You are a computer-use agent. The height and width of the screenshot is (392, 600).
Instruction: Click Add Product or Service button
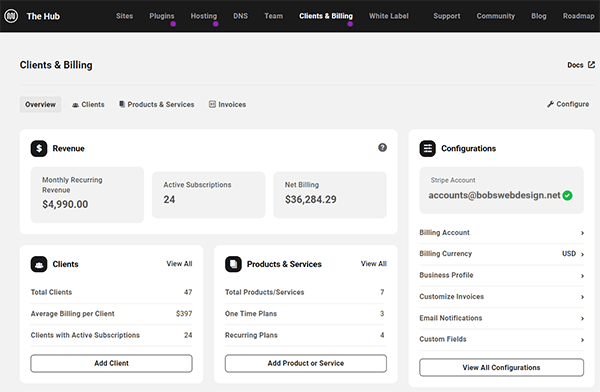(306, 363)
